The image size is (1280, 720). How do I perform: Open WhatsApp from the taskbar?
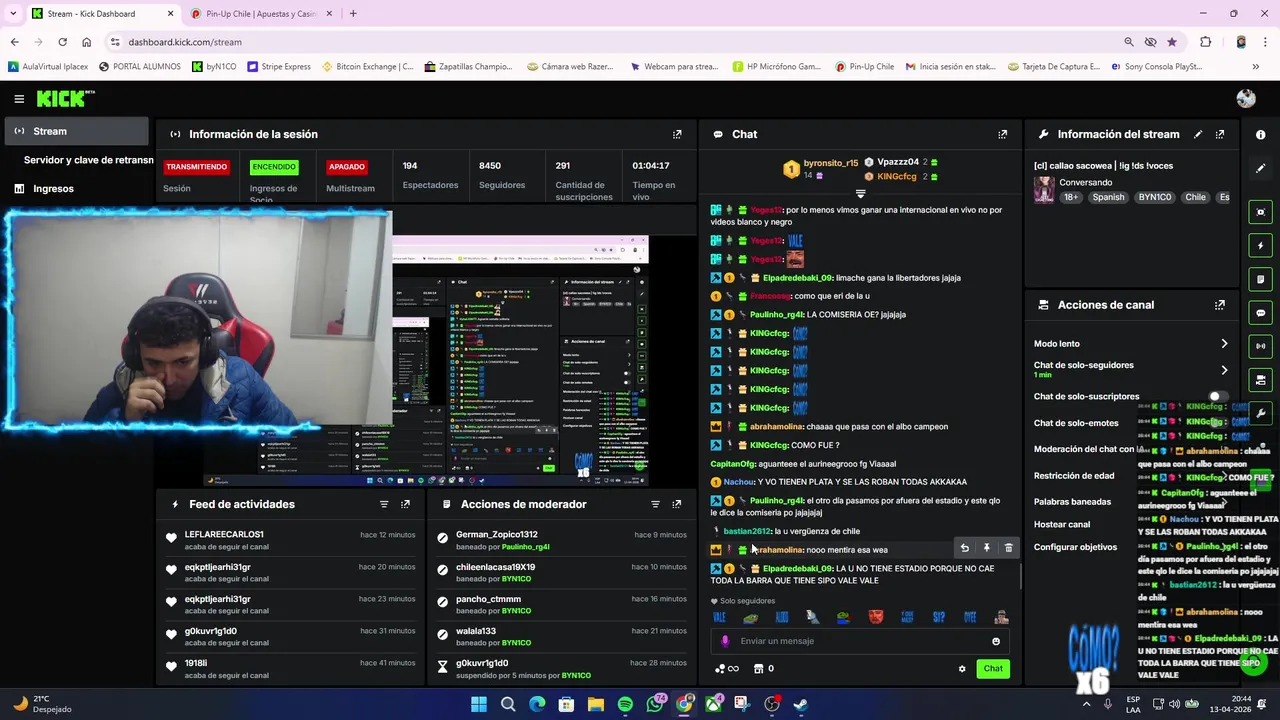pyautogui.click(x=655, y=704)
